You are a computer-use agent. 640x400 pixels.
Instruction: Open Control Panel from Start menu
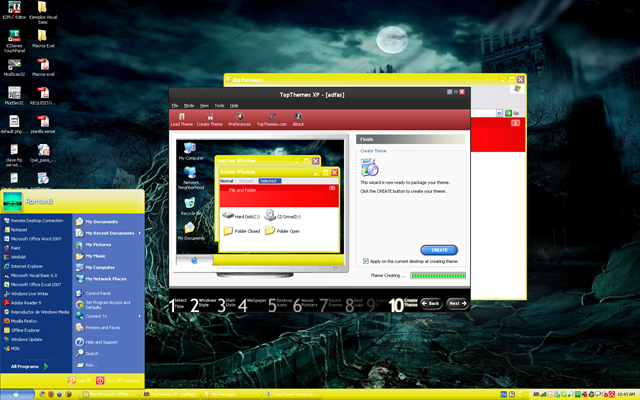93,293
